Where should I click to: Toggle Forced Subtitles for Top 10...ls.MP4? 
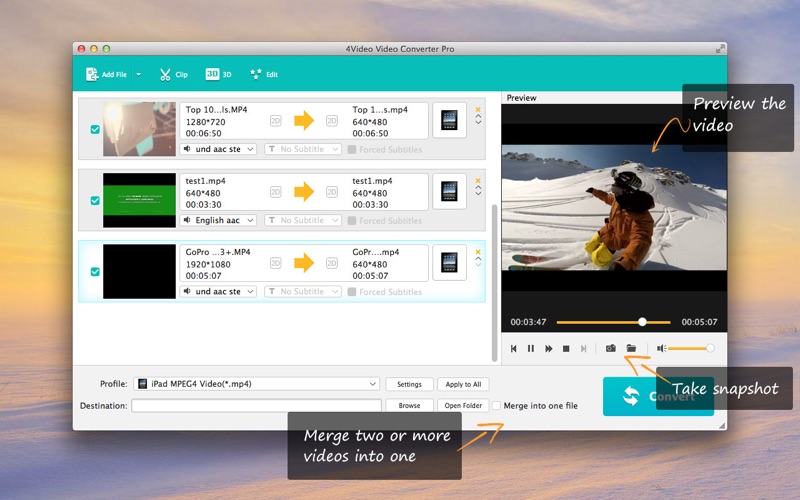352,149
